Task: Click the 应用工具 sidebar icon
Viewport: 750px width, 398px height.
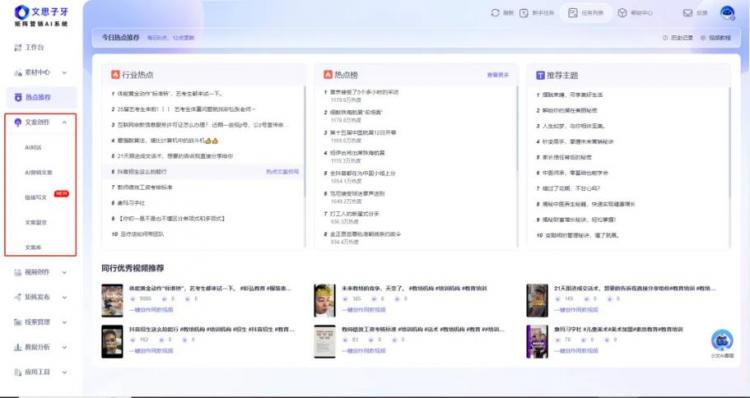Action: (x=18, y=372)
